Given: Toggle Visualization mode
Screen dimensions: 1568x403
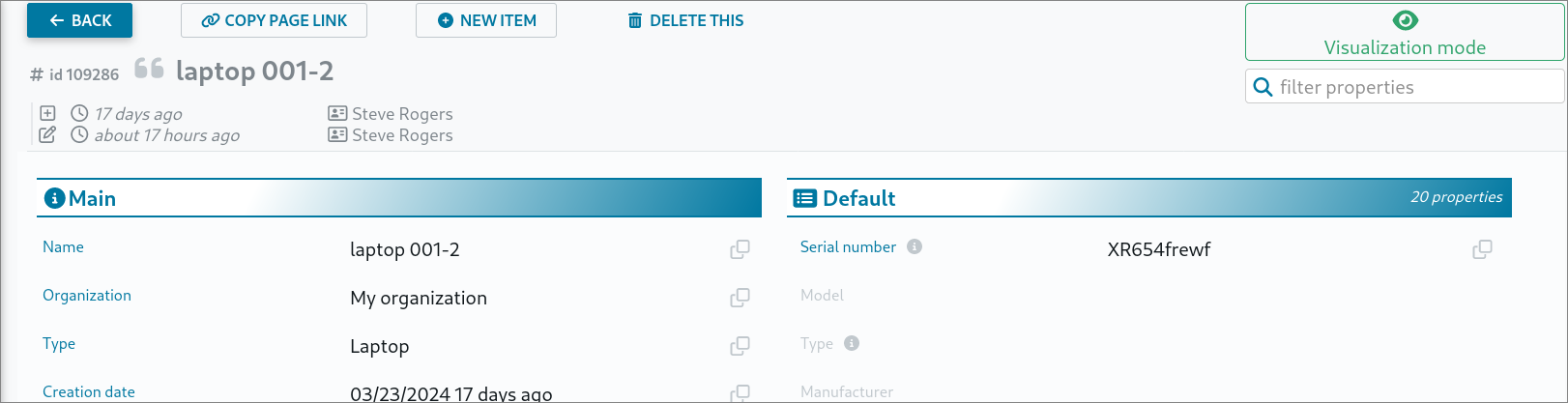Looking at the screenshot, I should (1404, 33).
